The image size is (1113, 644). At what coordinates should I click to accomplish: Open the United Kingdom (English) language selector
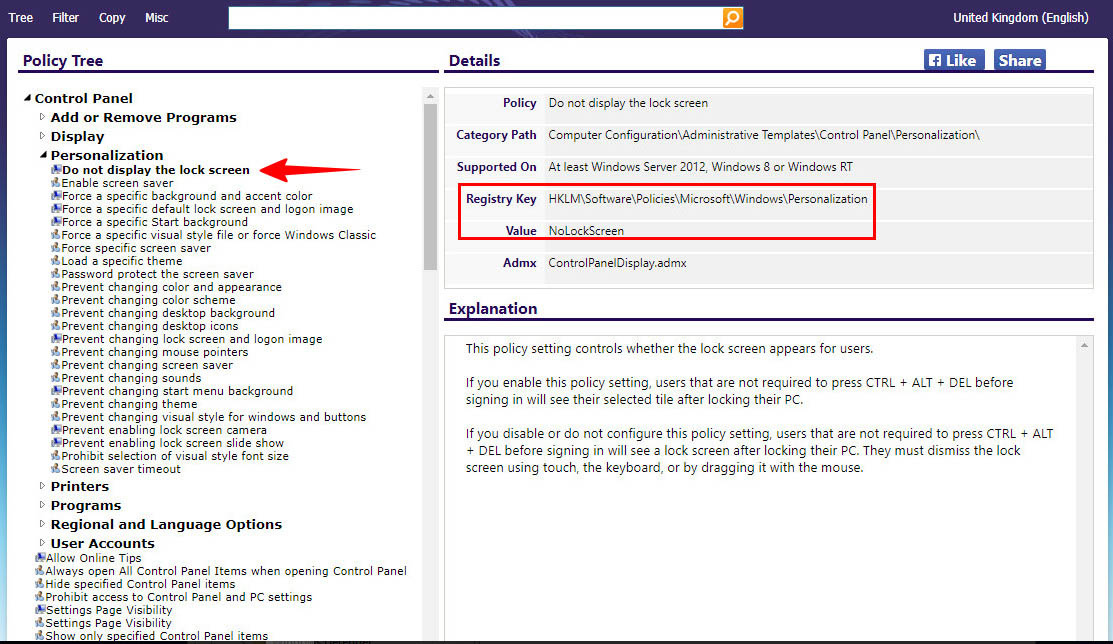[1020, 18]
